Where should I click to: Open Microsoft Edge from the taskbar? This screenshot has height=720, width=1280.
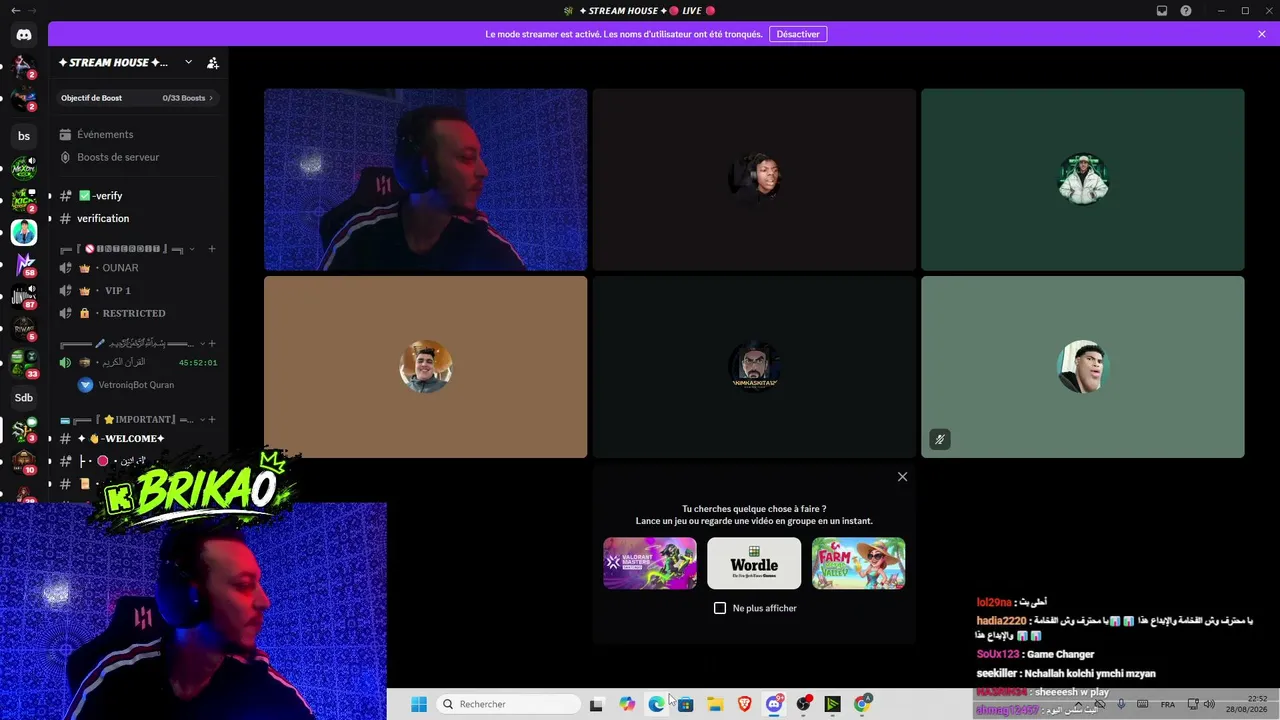coord(656,704)
